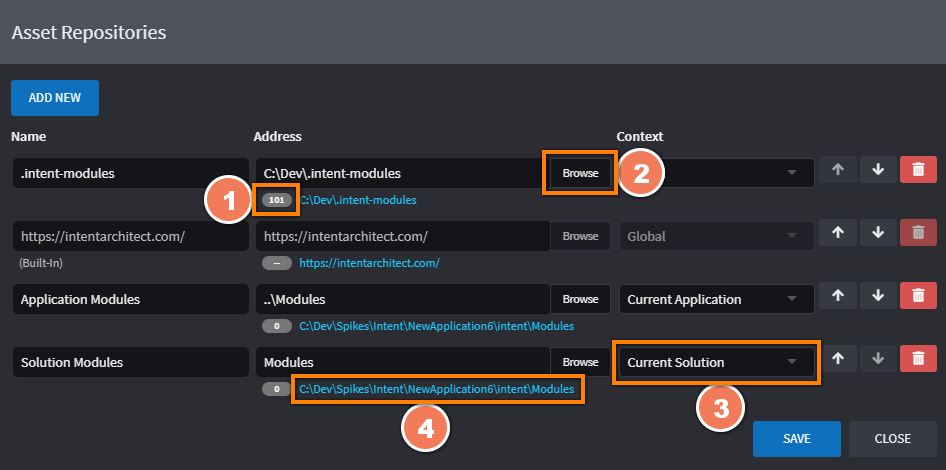Move Solution Modules repository up

click(x=837, y=361)
